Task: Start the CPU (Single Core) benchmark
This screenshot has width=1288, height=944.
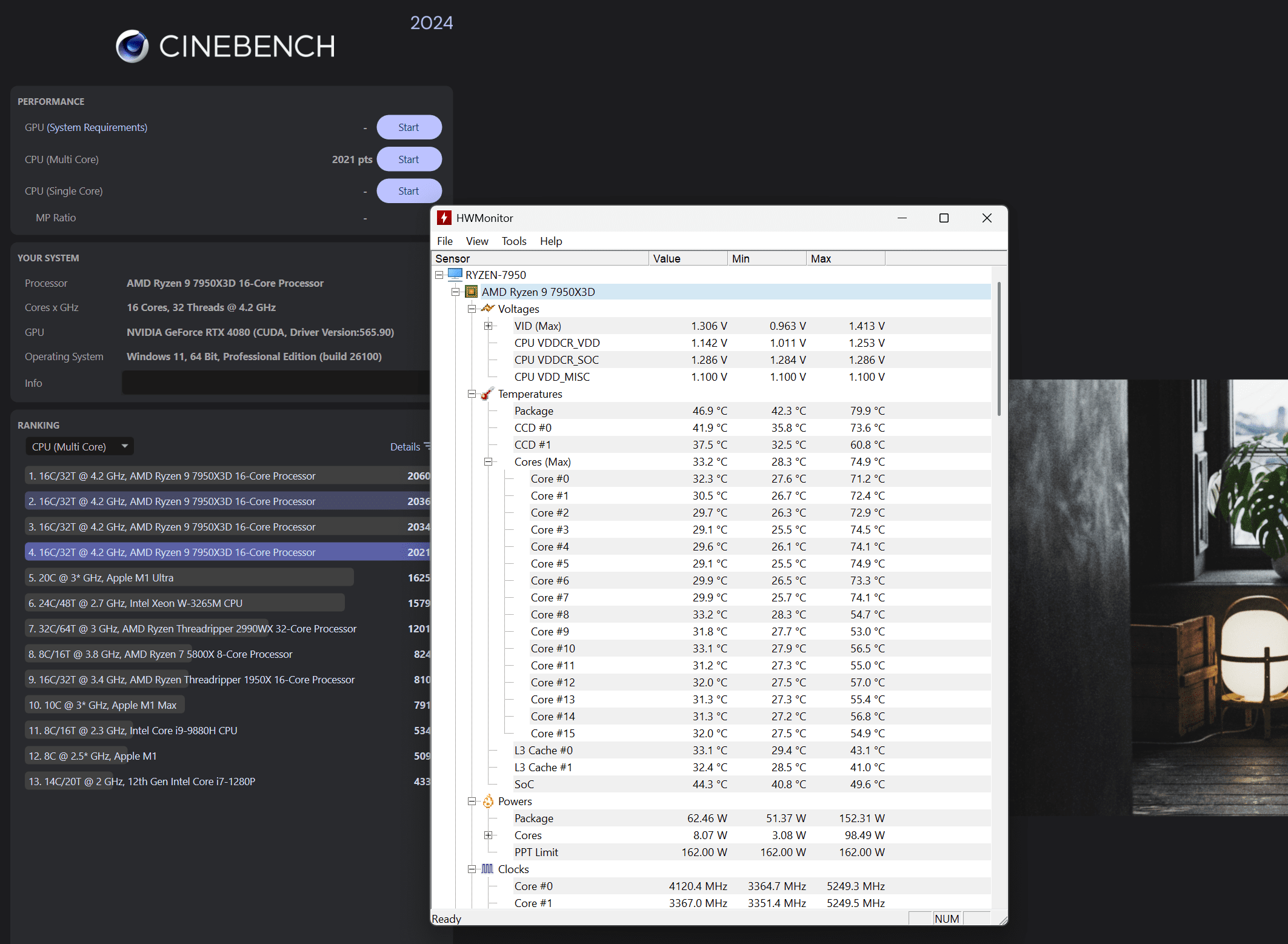Action: [409, 191]
